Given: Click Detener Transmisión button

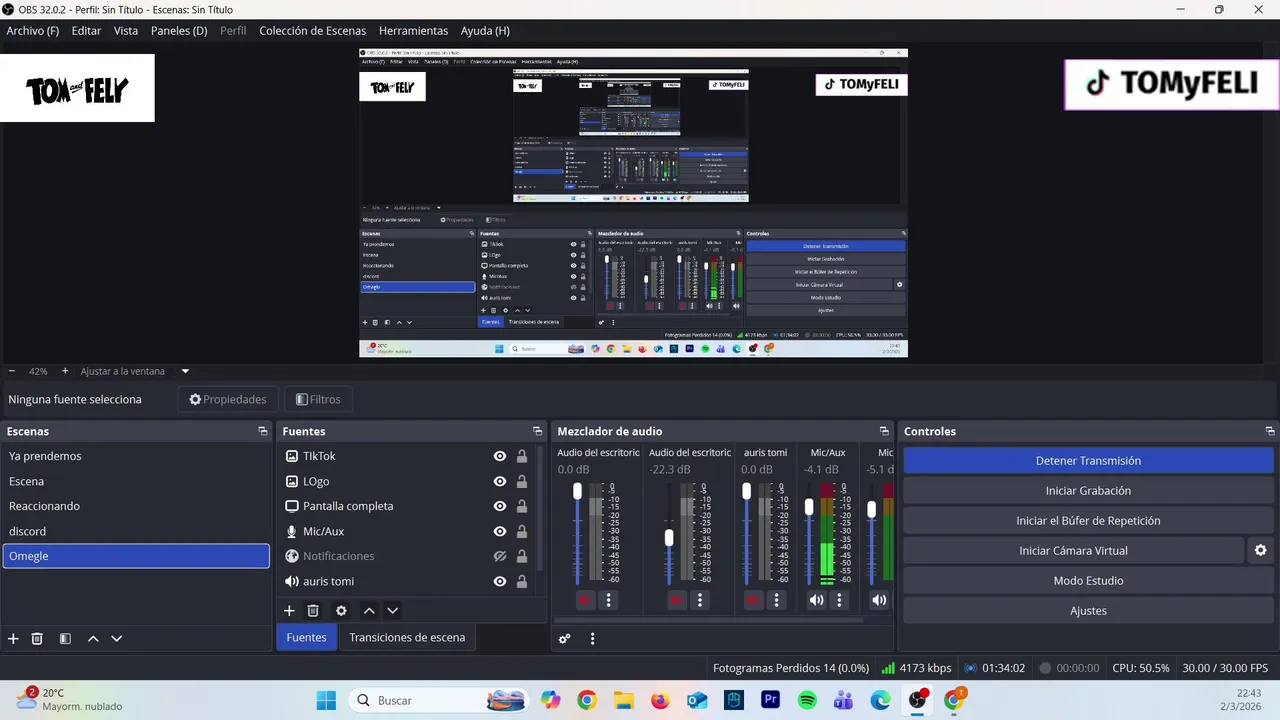Looking at the screenshot, I should 1088,461.
